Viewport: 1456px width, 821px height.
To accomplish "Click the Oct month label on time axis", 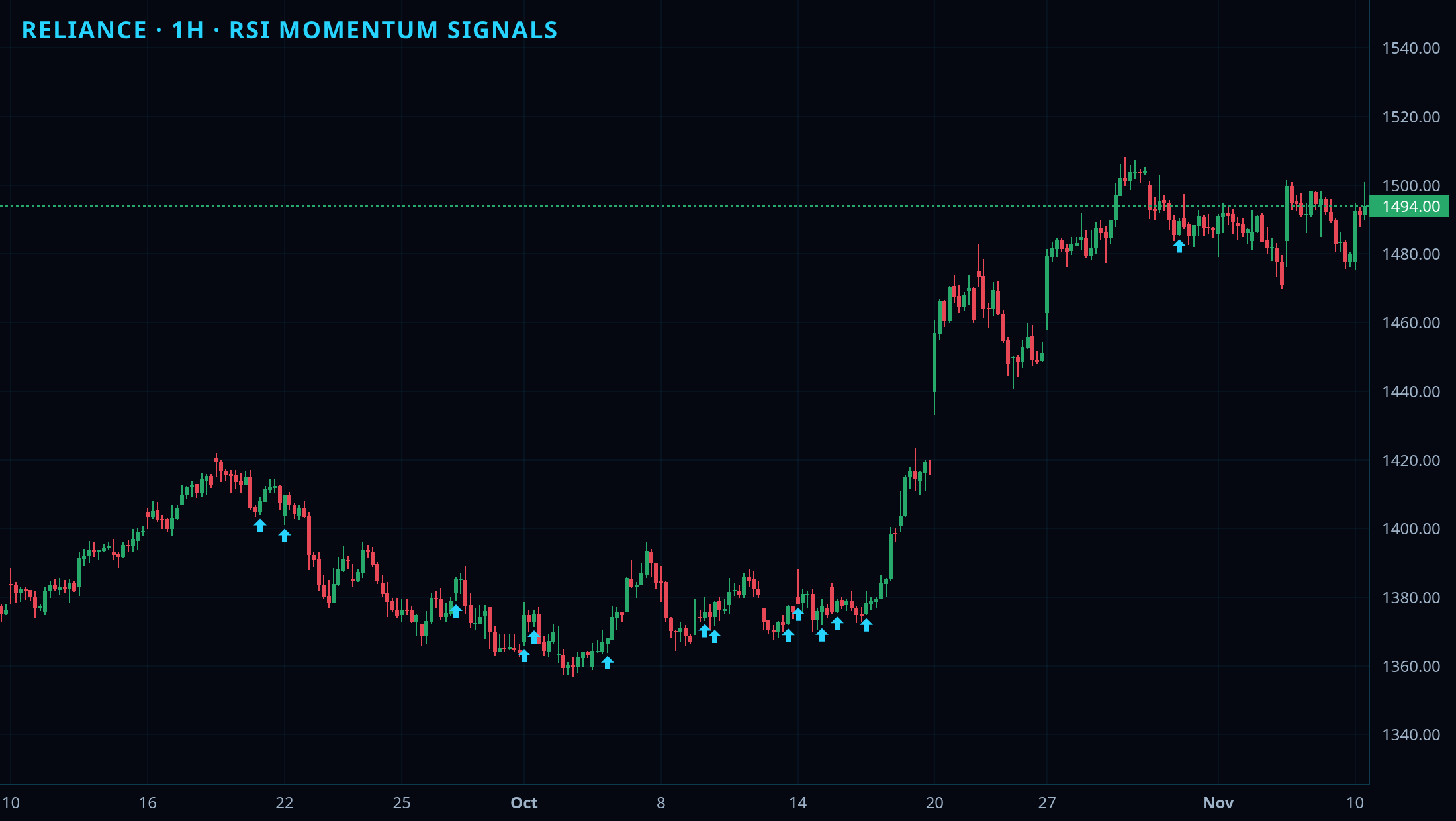I will coord(524,803).
